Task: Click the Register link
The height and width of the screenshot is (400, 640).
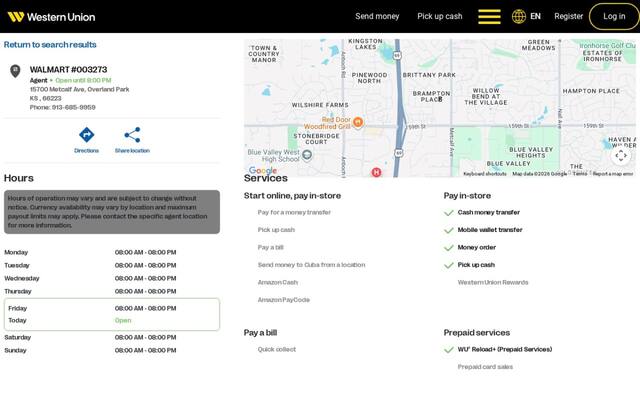Action: click(x=569, y=16)
